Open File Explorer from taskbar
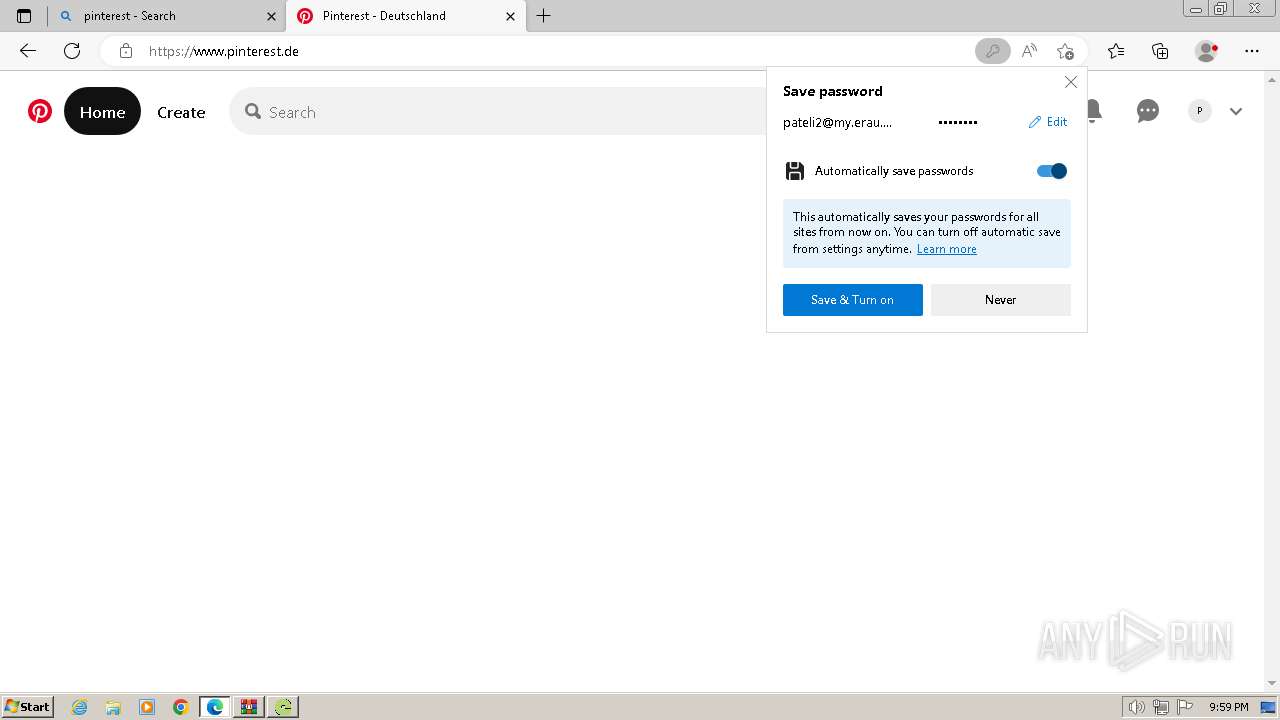1280x720 pixels. 113,707
